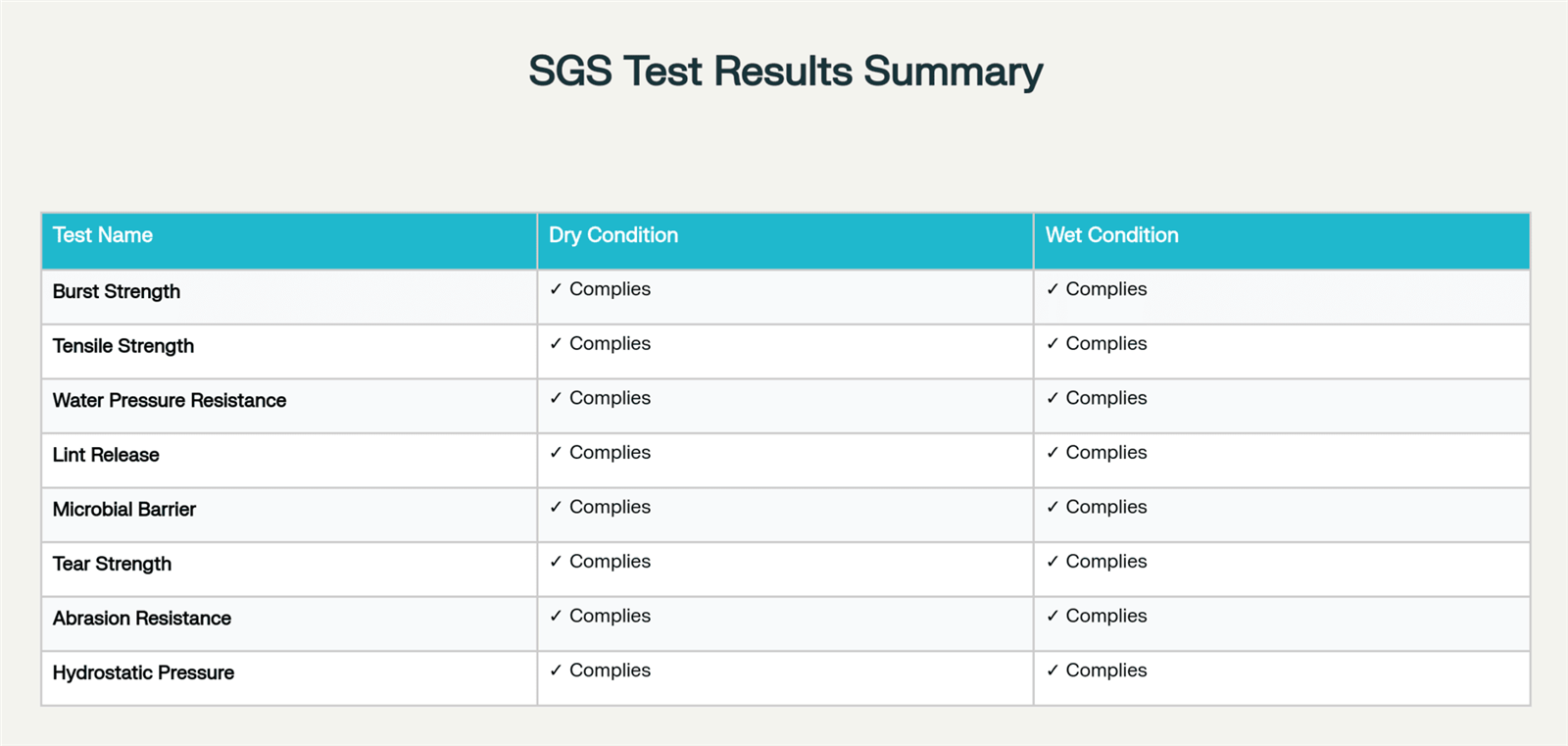Click the Tear Strength row label

(112, 564)
